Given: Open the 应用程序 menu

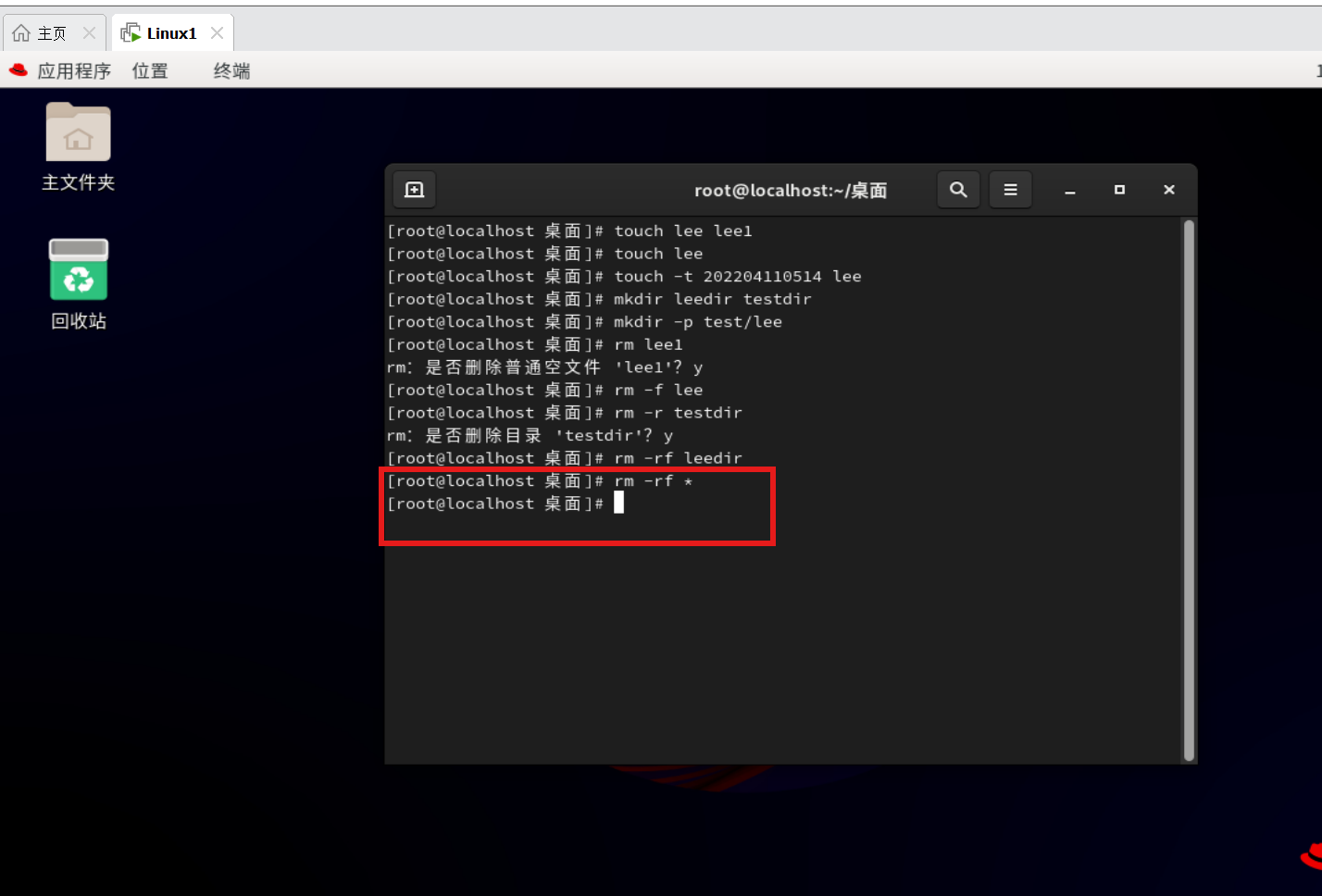Looking at the screenshot, I should tap(74, 71).
